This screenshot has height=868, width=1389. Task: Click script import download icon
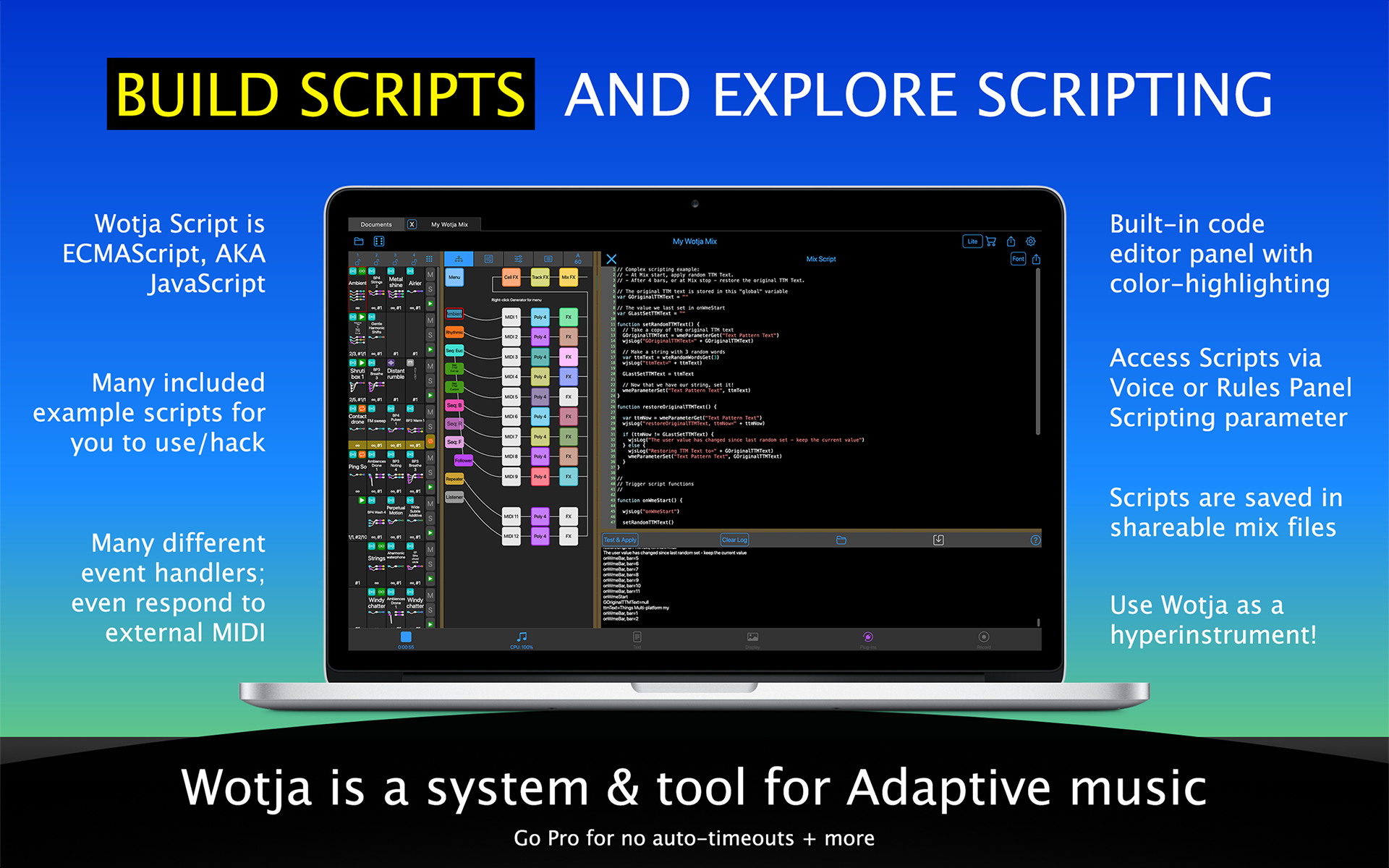[x=938, y=540]
